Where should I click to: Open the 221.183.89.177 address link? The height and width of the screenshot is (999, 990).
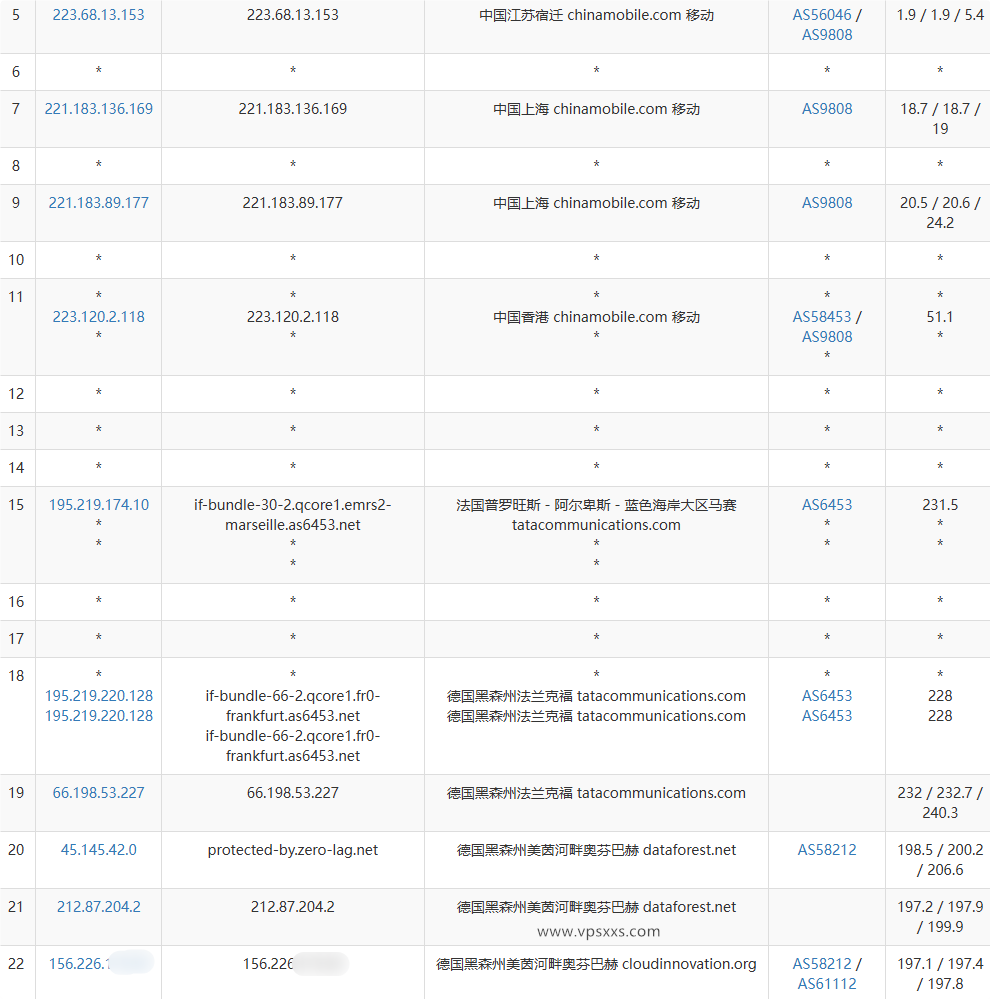[x=97, y=202]
